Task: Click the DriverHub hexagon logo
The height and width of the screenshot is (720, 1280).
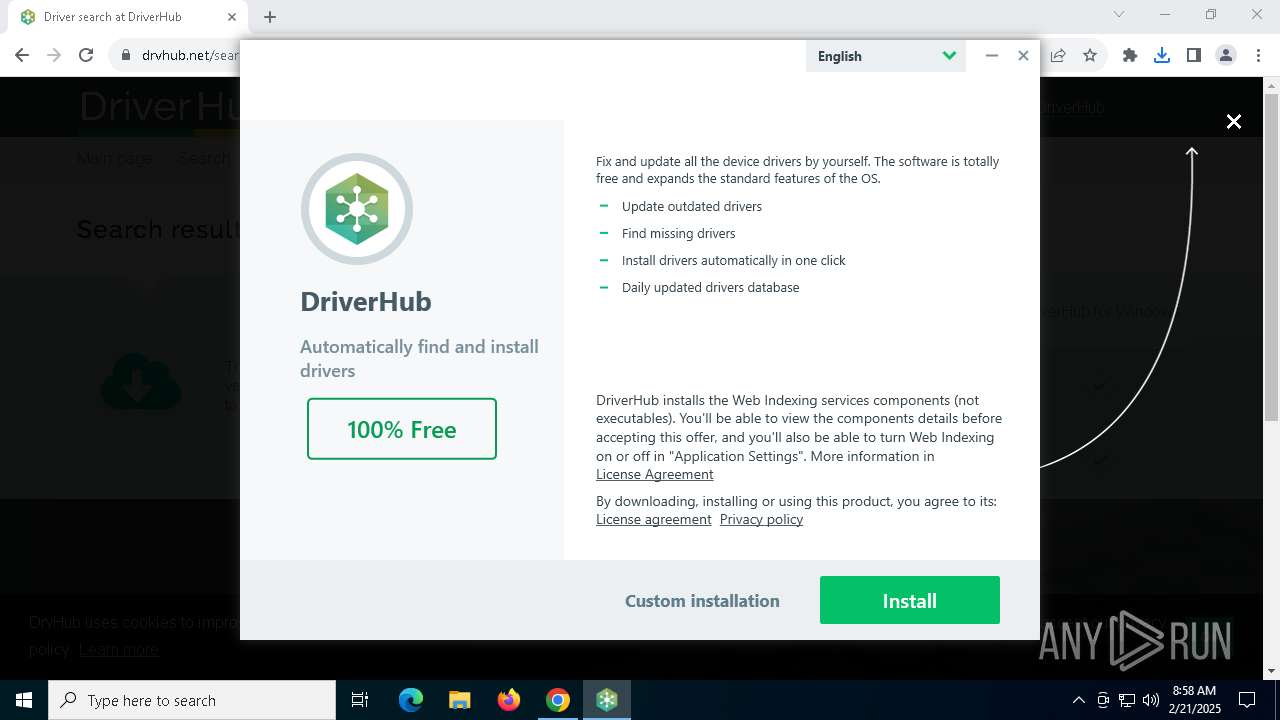Action: coord(357,209)
